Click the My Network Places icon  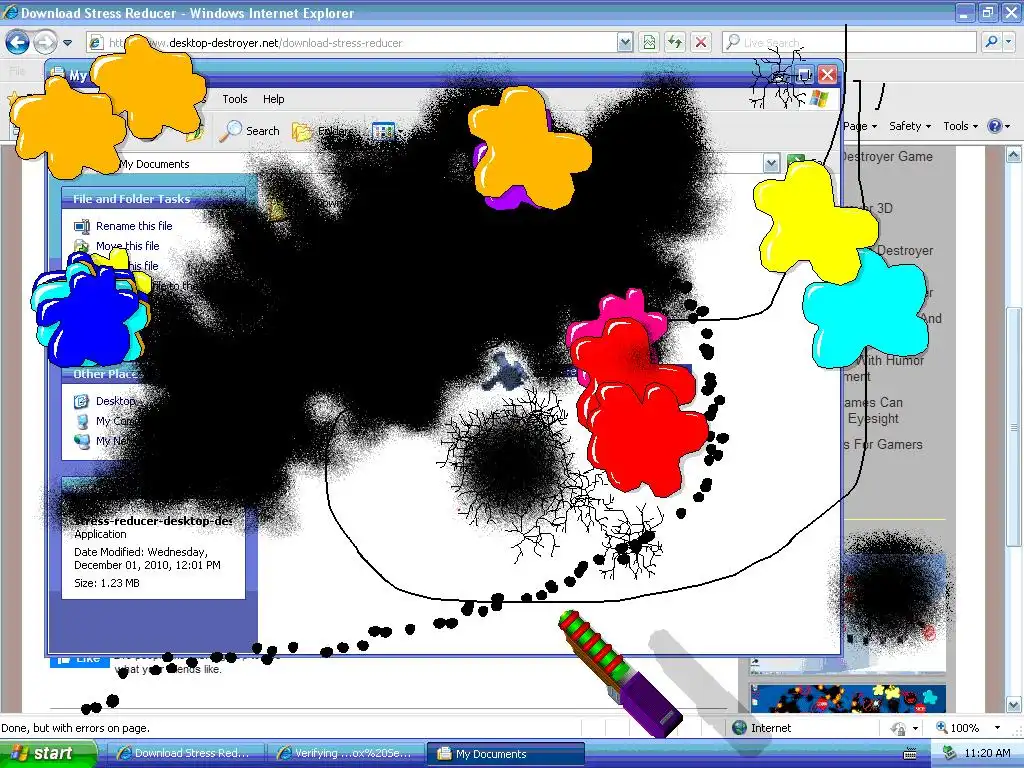(82, 441)
